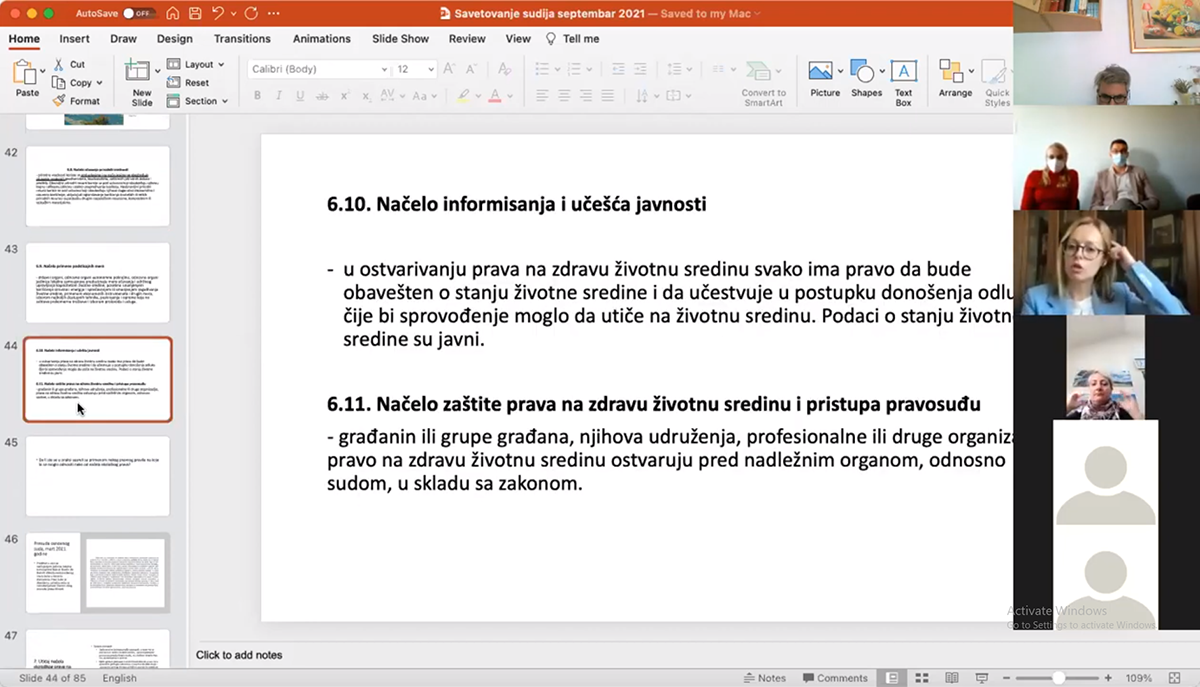This screenshot has height=687, width=1200.
Task: Decrease font size with small A icon
Action: click(471, 69)
